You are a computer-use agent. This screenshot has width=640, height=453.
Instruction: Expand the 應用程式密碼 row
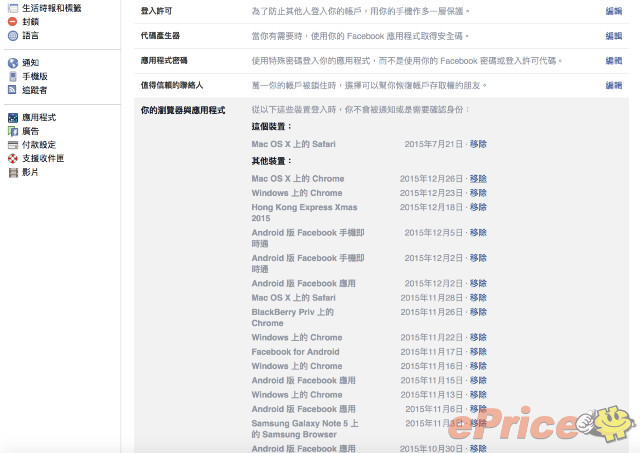pyautogui.click(x=381, y=60)
